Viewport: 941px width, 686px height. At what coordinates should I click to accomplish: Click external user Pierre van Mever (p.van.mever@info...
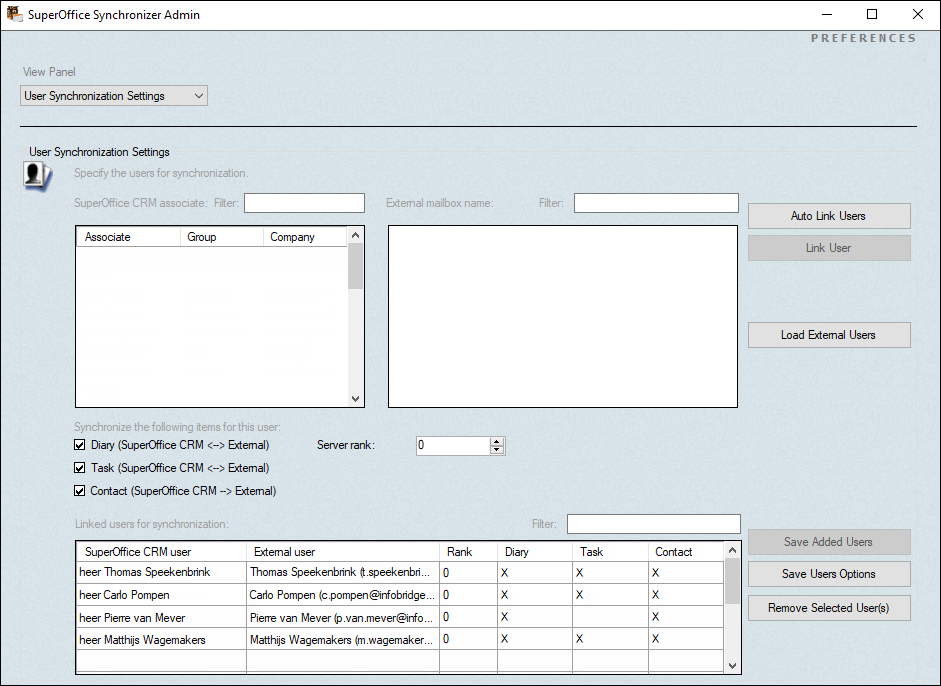(343, 617)
